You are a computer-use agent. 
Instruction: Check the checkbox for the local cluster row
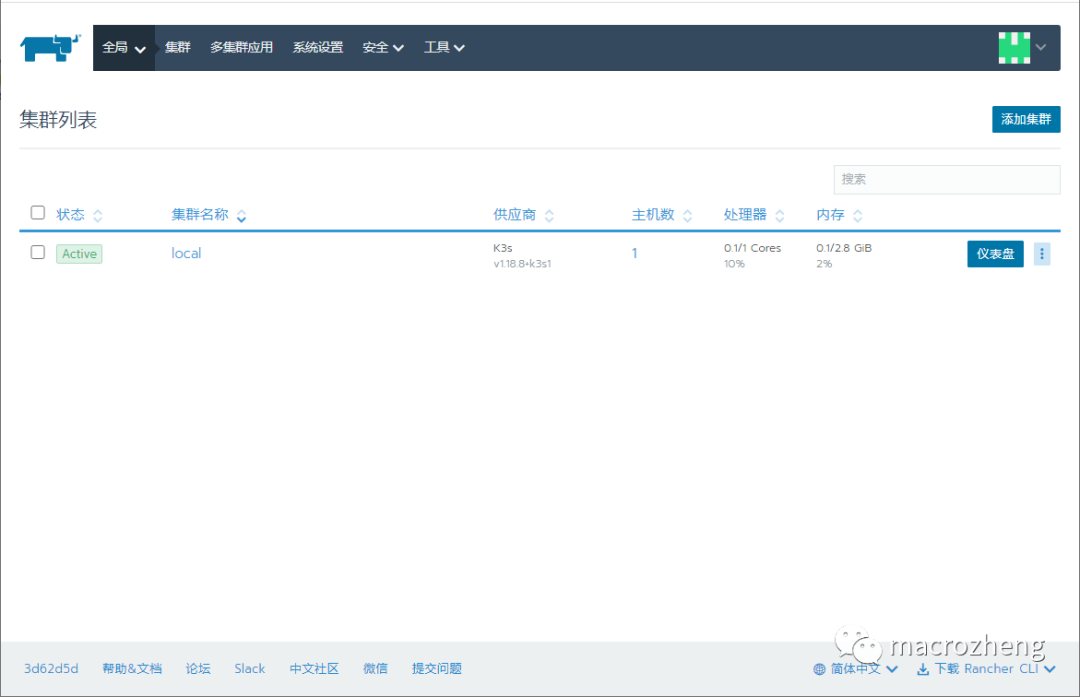point(37,252)
